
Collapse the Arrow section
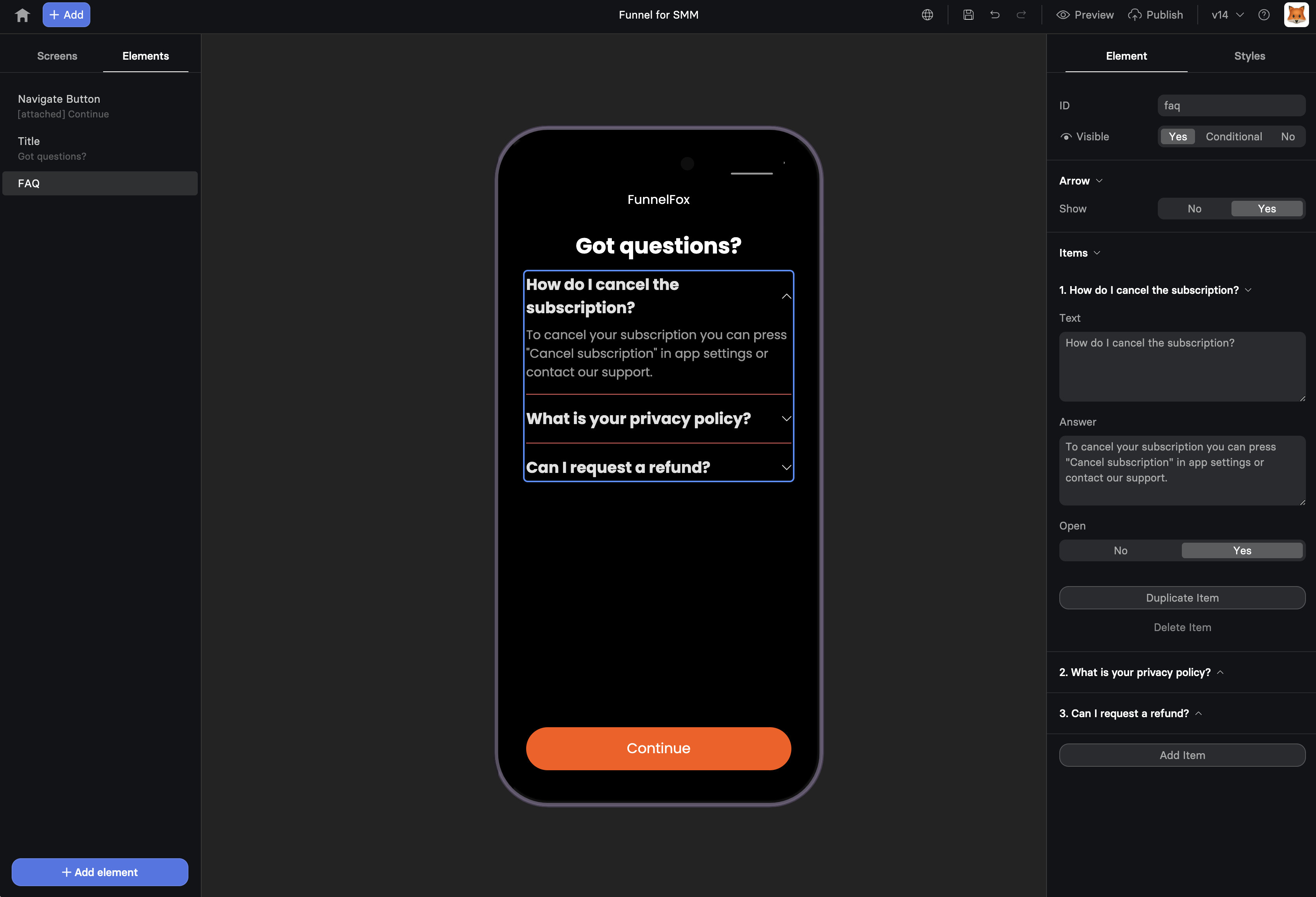click(1080, 181)
